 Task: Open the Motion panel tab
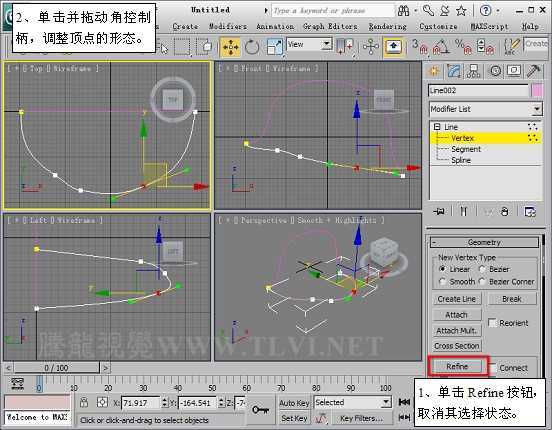(495, 71)
